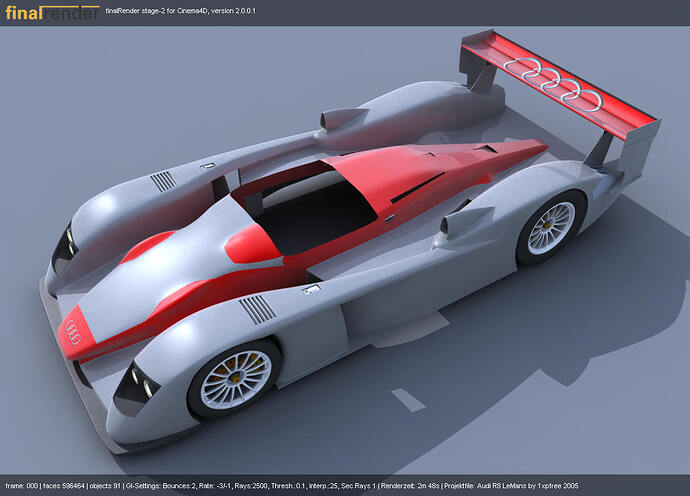The width and height of the screenshot is (690, 496).
Task: Click the status bar entry "Rate: -3/-1"
Action: coord(214,486)
